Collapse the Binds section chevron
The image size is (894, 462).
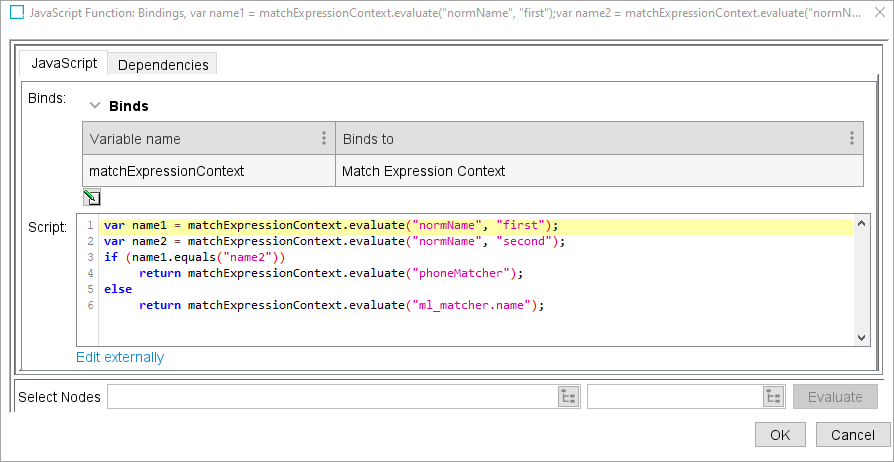pyautogui.click(x=95, y=105)
